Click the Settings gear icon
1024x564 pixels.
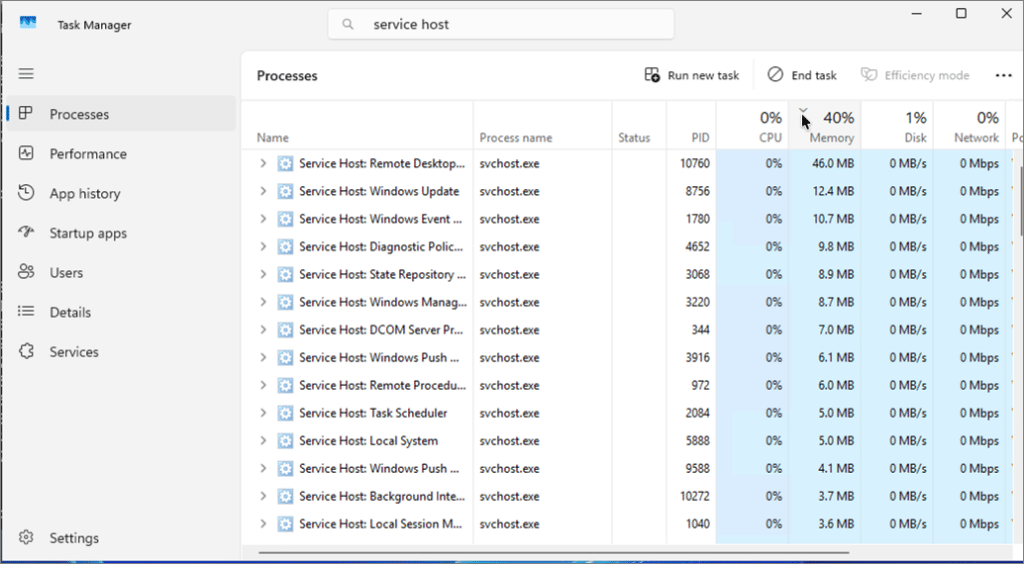coord(26,538)
